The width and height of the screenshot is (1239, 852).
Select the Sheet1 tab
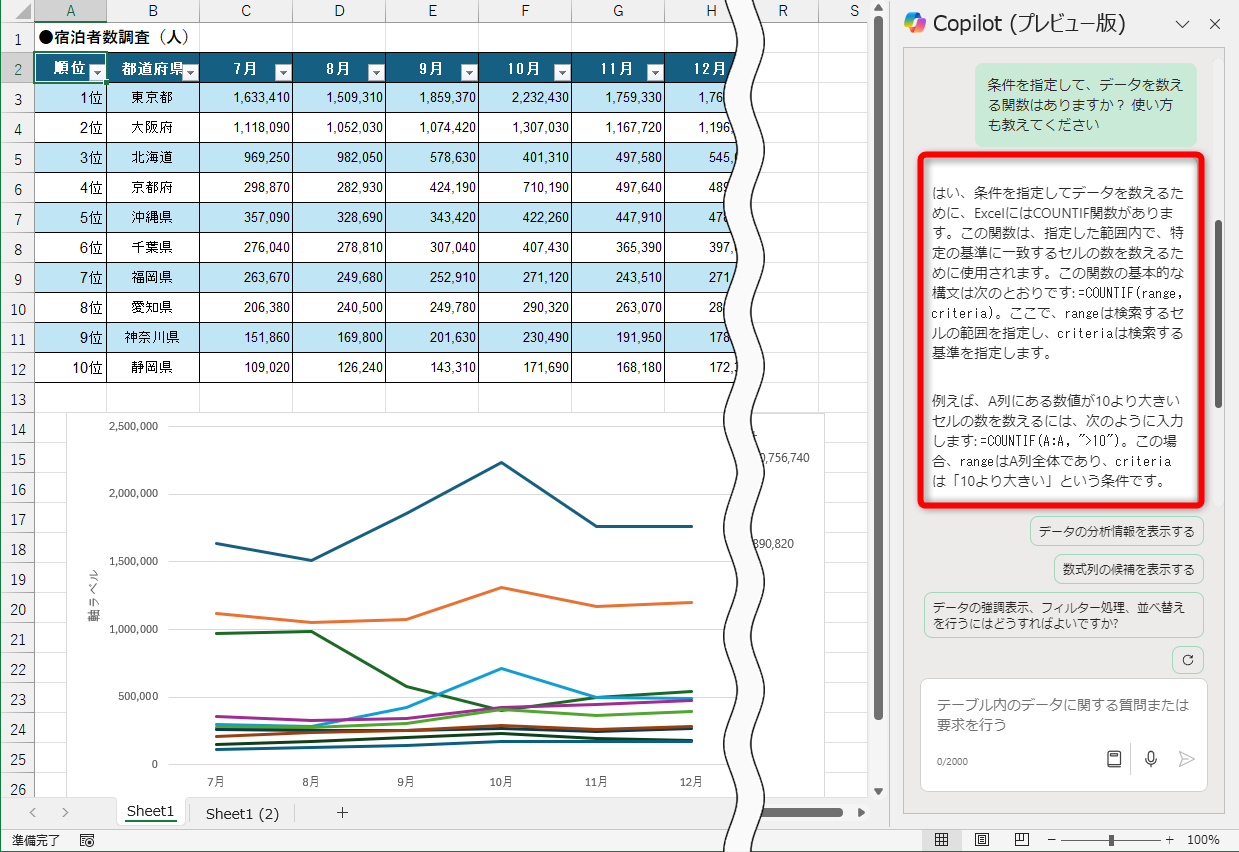coord(150,812)
